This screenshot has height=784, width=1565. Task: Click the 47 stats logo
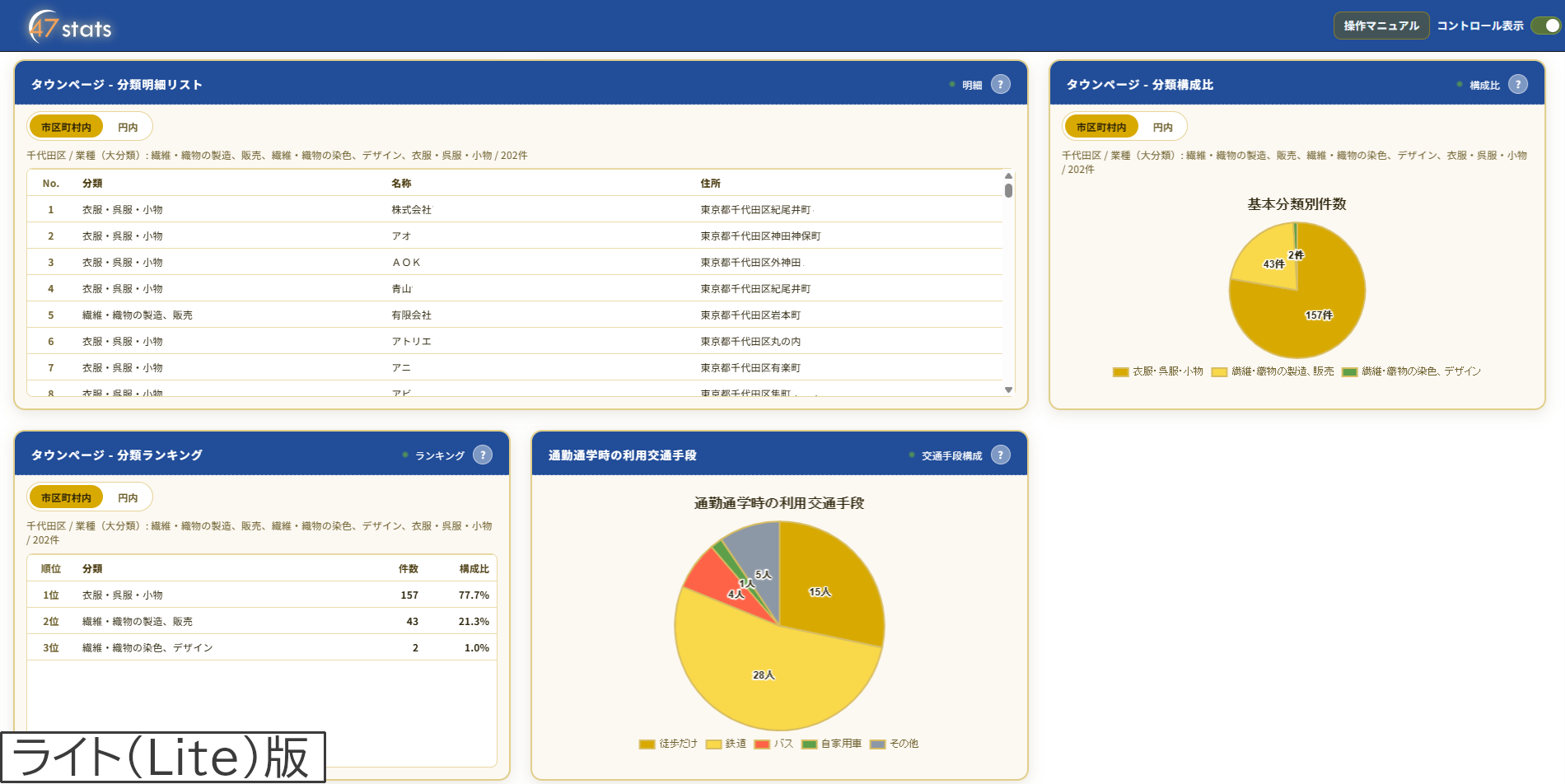click(x=70, y=27)
